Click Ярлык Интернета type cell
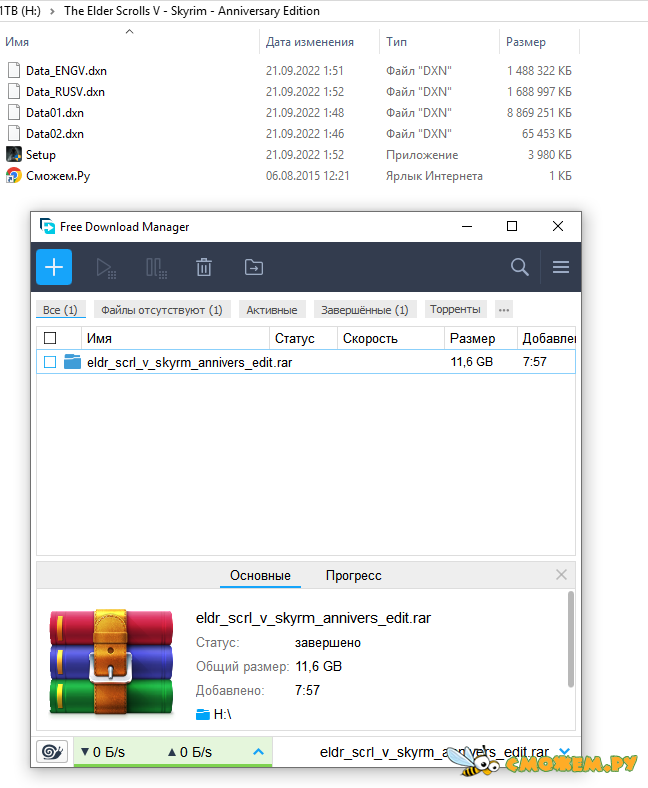 click(x=434, y=176)
